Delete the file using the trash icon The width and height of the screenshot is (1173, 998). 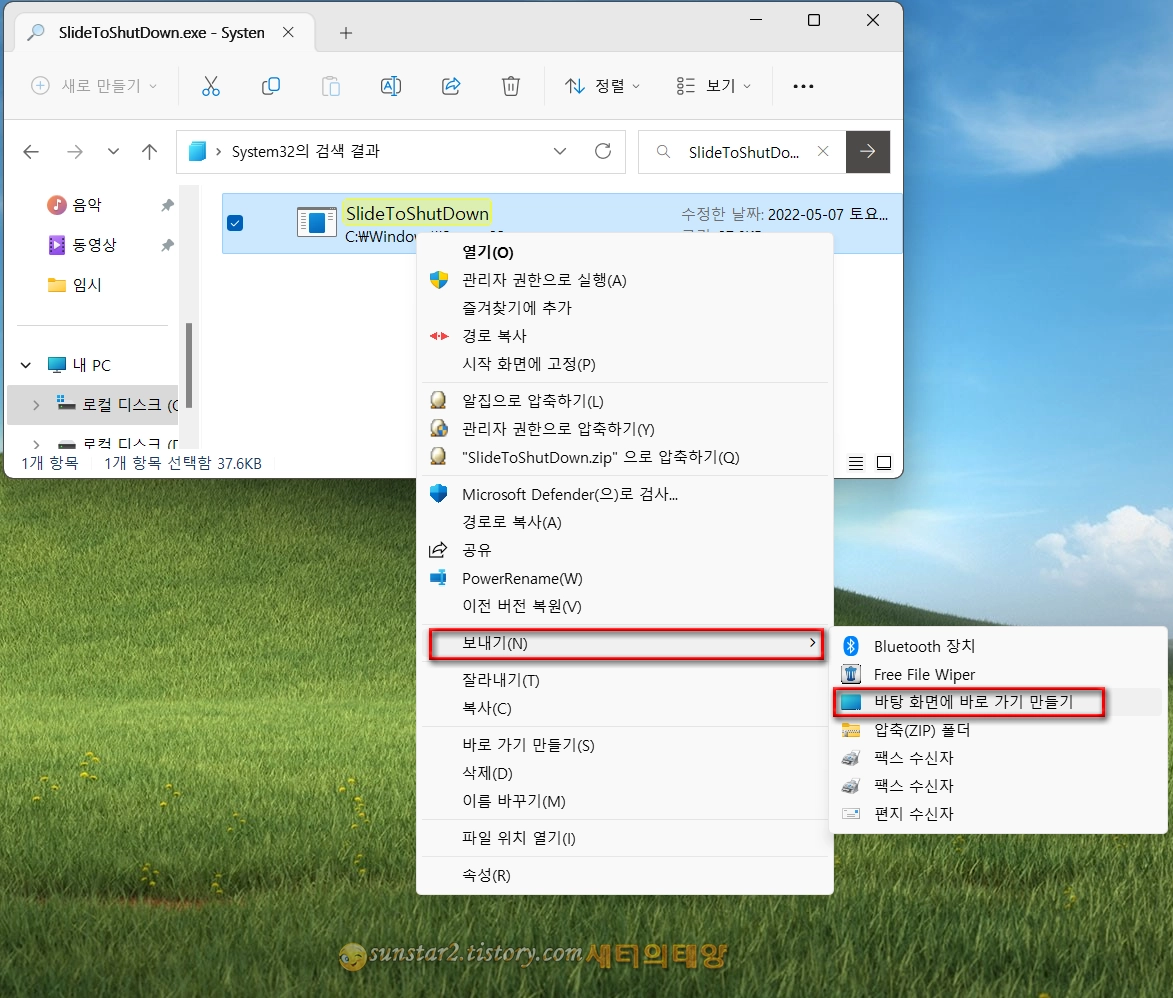pyautogui.click(x=511, y=86)
